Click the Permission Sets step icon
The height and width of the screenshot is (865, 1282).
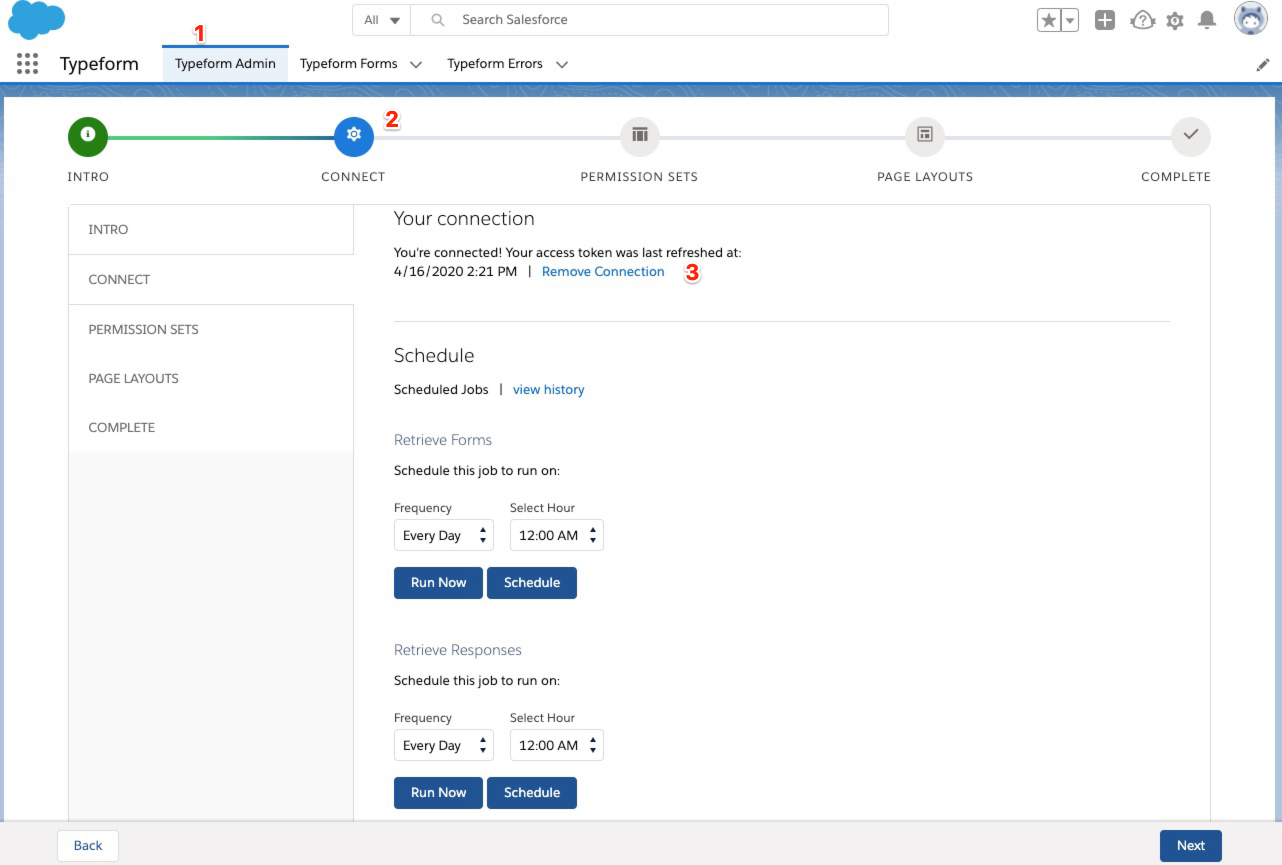tap(640, 136)
